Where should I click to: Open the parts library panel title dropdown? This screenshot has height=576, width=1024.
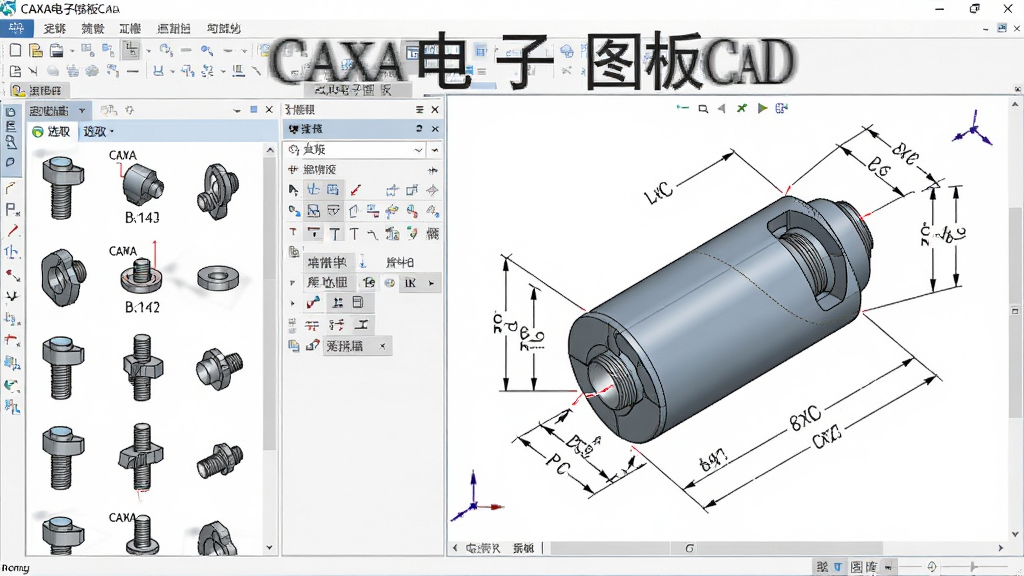pyautogui.click(x=82, y=110)
